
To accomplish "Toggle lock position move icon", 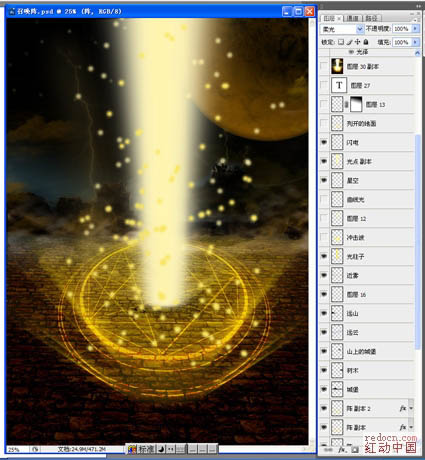I will click(x=357, y=42).
